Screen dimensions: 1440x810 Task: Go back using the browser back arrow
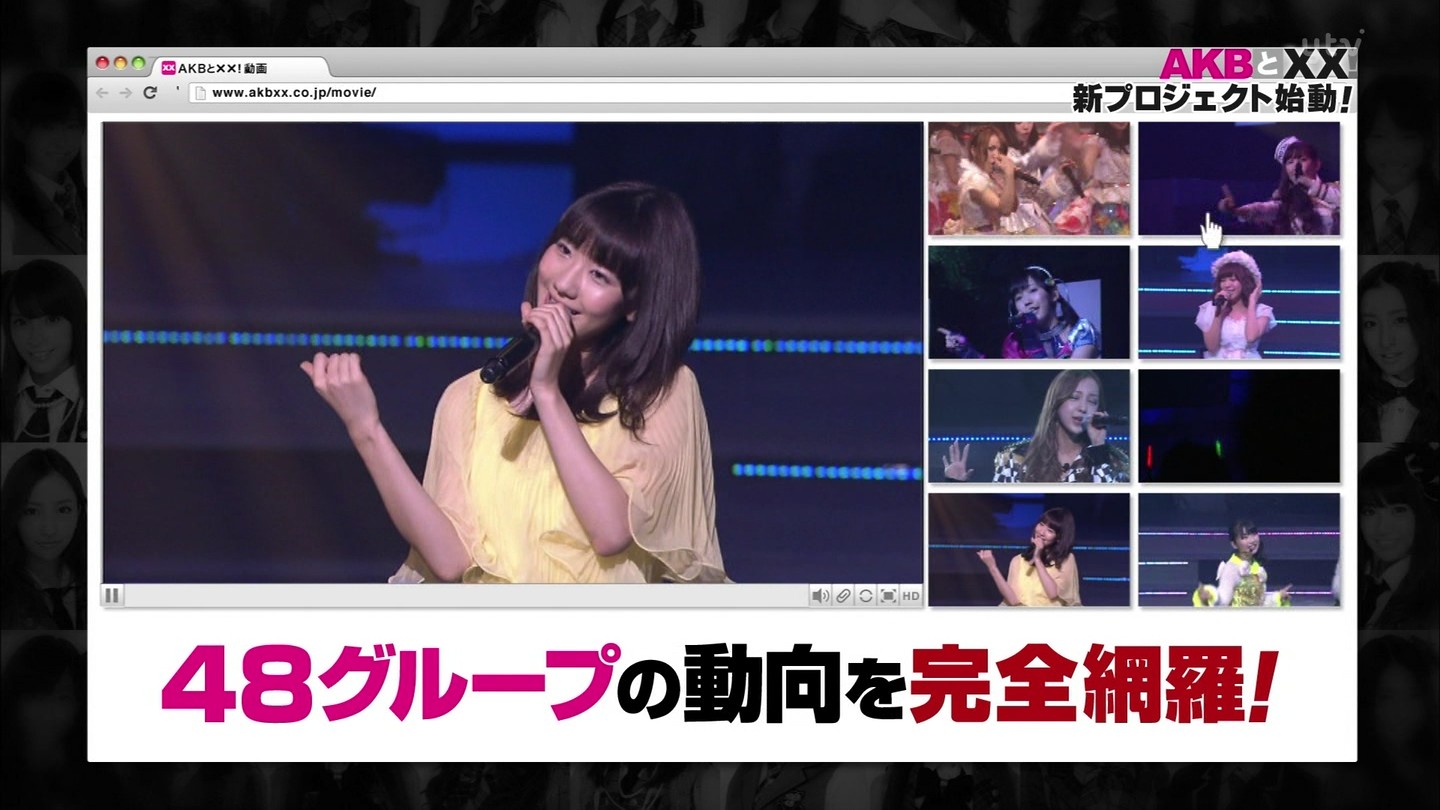[101, 93]
